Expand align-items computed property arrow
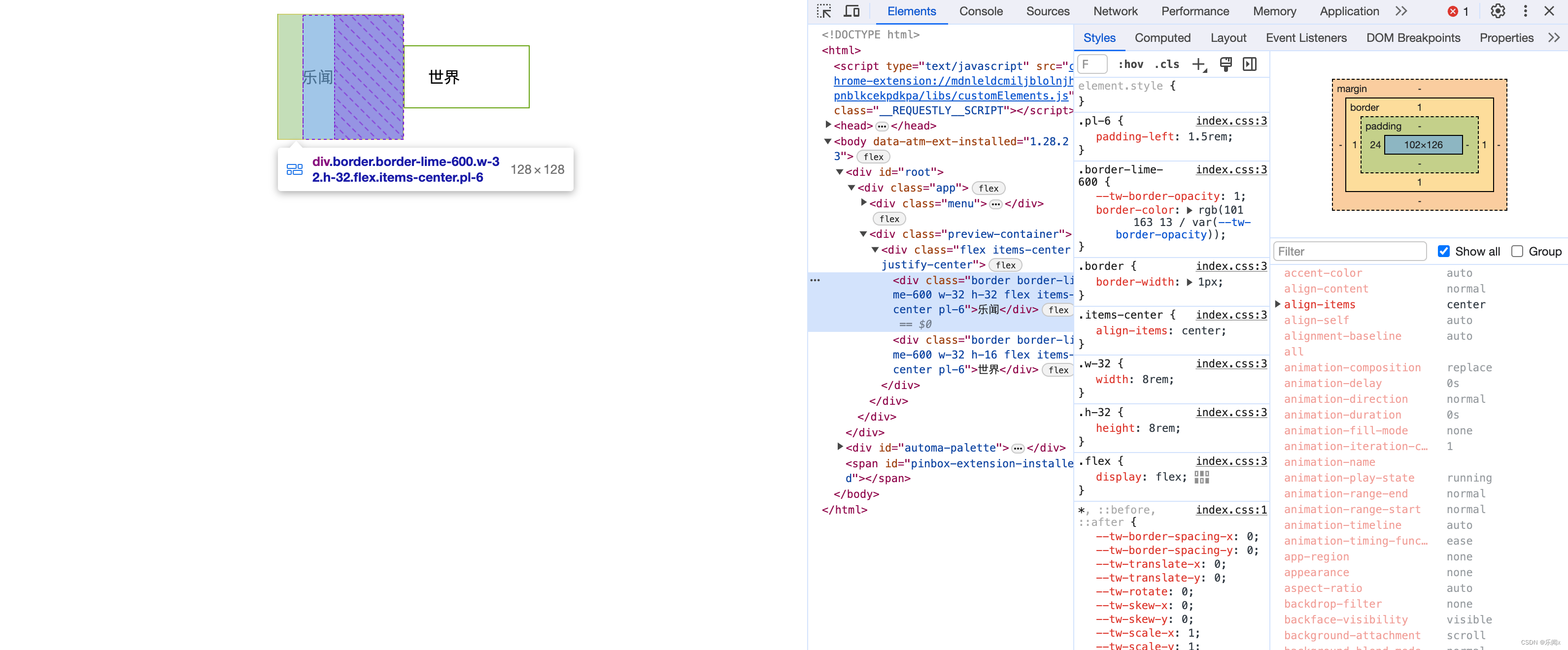This screenshot has height=650, width=1568. click(1277, 304)
